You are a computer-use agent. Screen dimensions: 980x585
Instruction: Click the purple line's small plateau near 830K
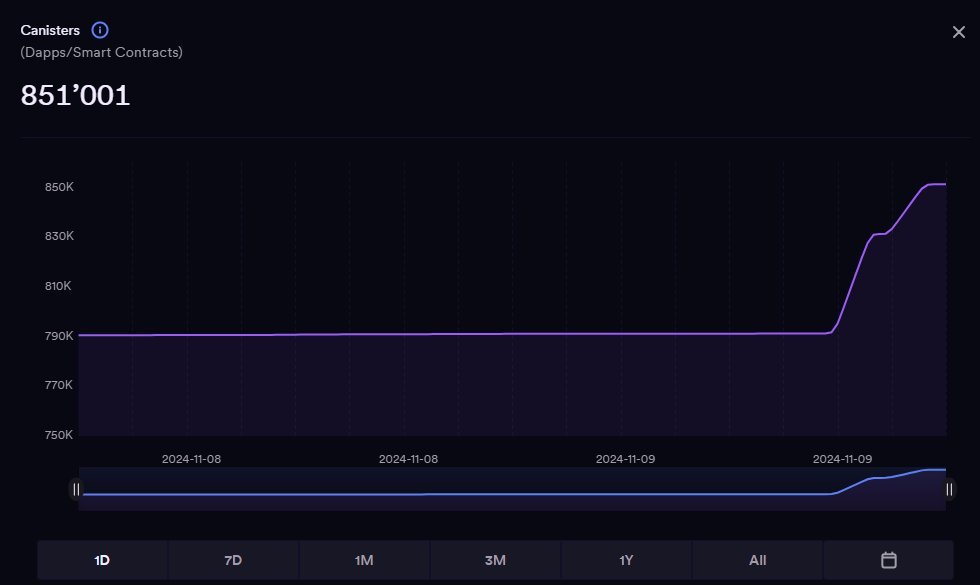tap(879, 234)
